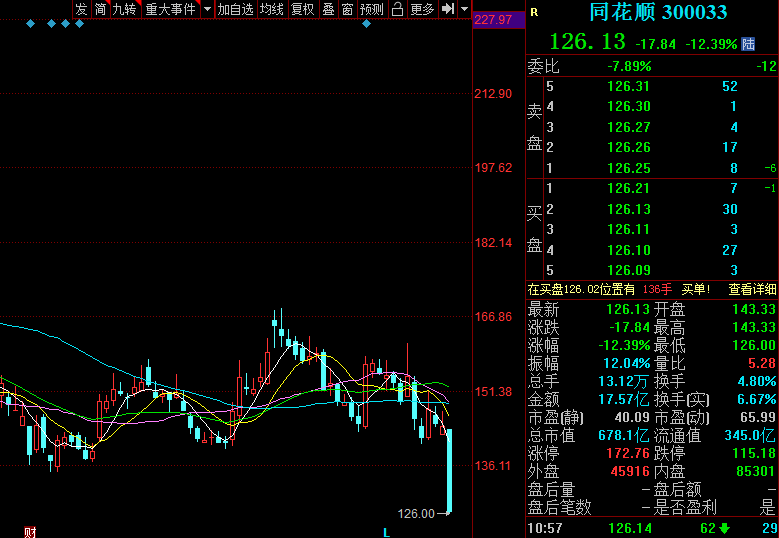Viewport: 779px width, 538px height.
Task: Click the 量比 value 5.28
Action: tap(762, 364)
